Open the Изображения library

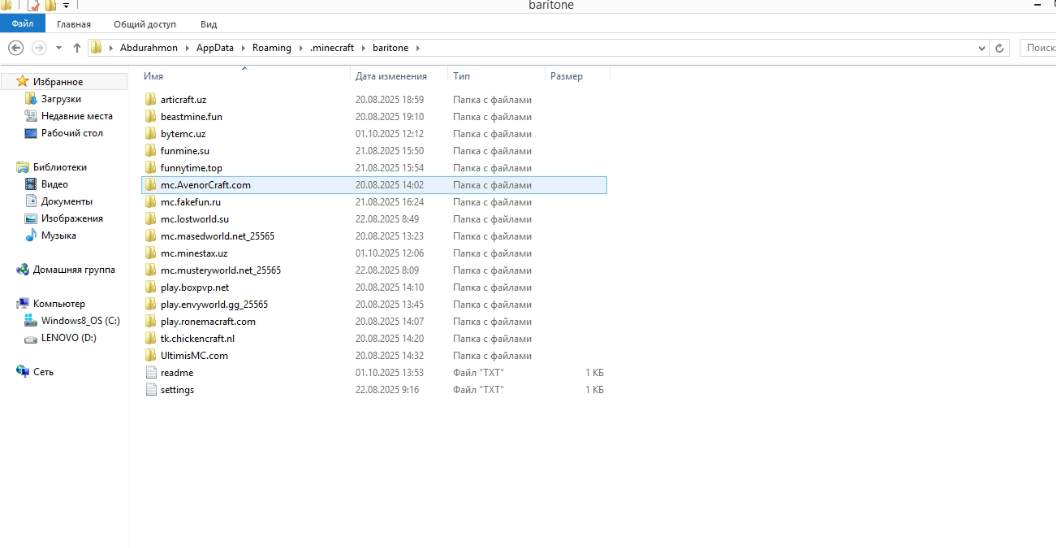pyautogui.click(x=71, y=218)
